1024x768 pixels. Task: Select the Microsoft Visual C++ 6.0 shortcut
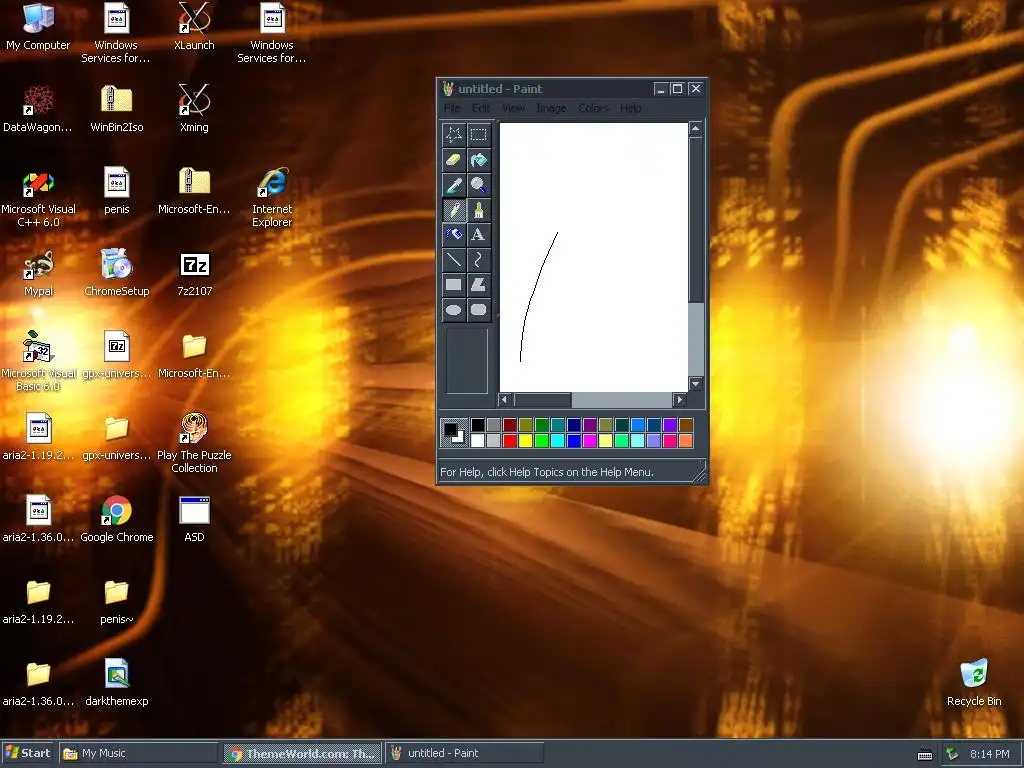38,197
